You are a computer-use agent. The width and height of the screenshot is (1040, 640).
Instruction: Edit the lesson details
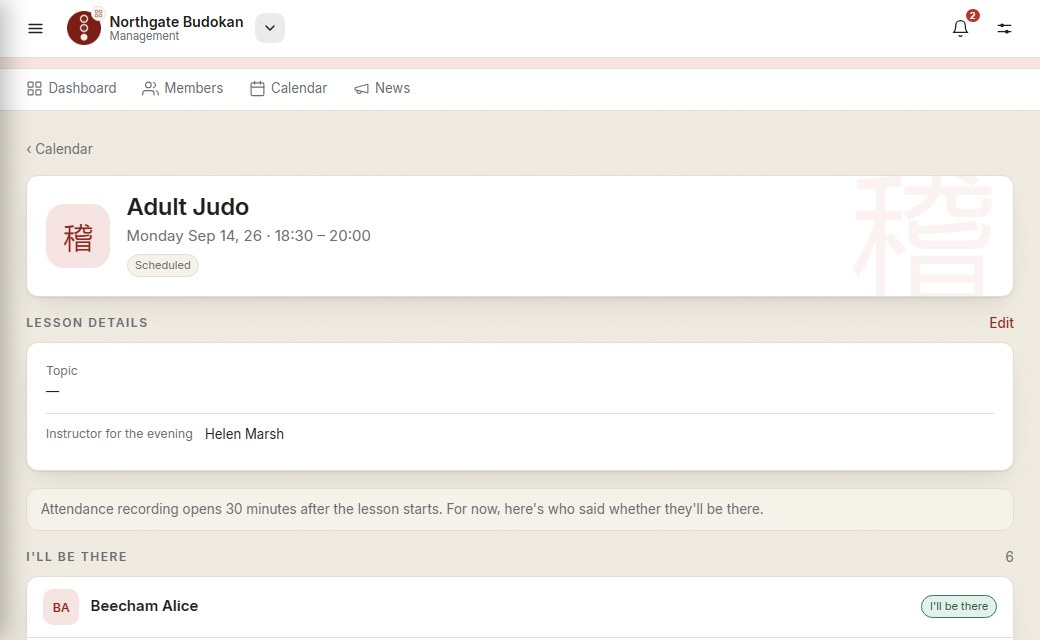coord(1001,322)
